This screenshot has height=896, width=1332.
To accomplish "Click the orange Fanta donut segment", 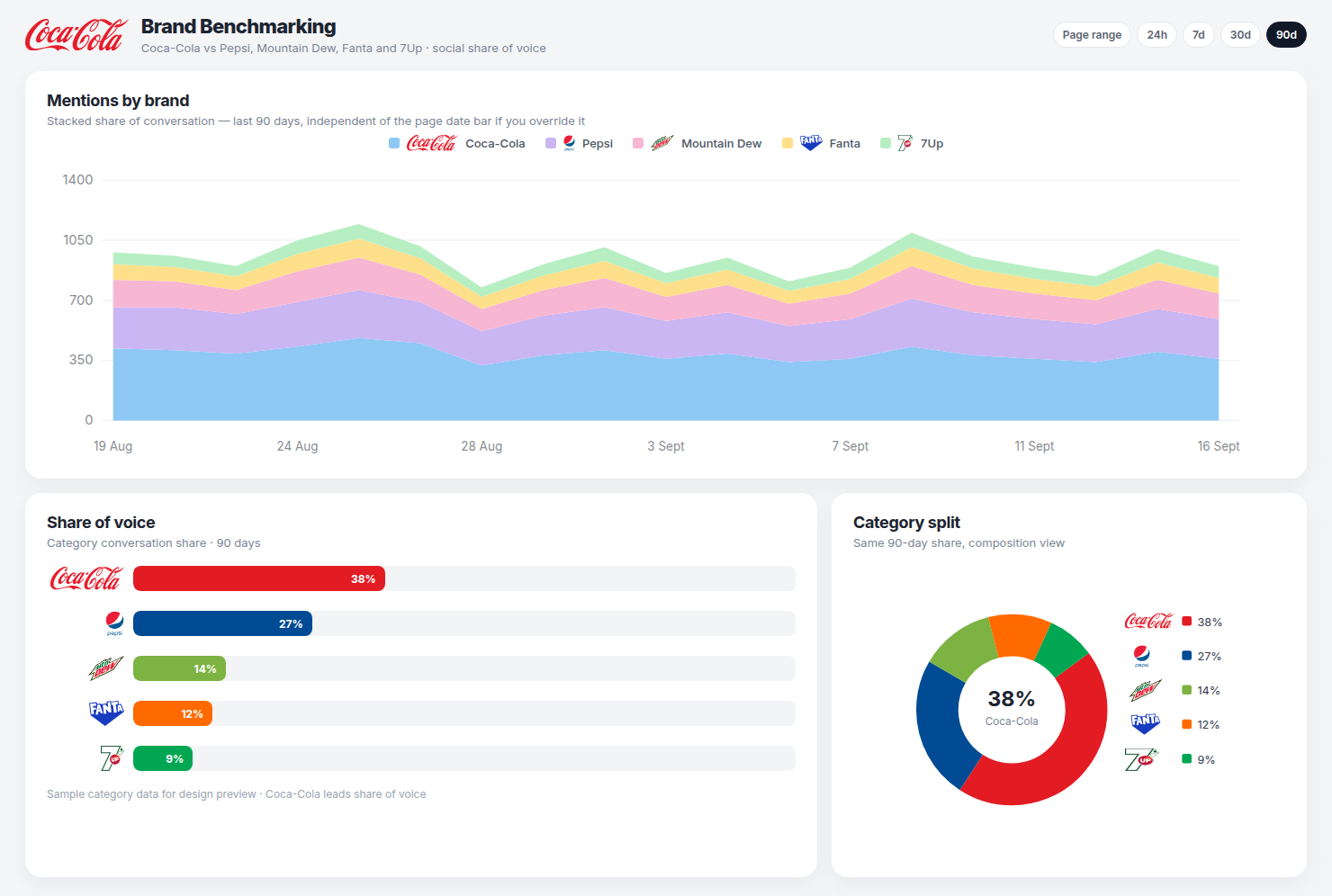I will [x=1019, y=636].
